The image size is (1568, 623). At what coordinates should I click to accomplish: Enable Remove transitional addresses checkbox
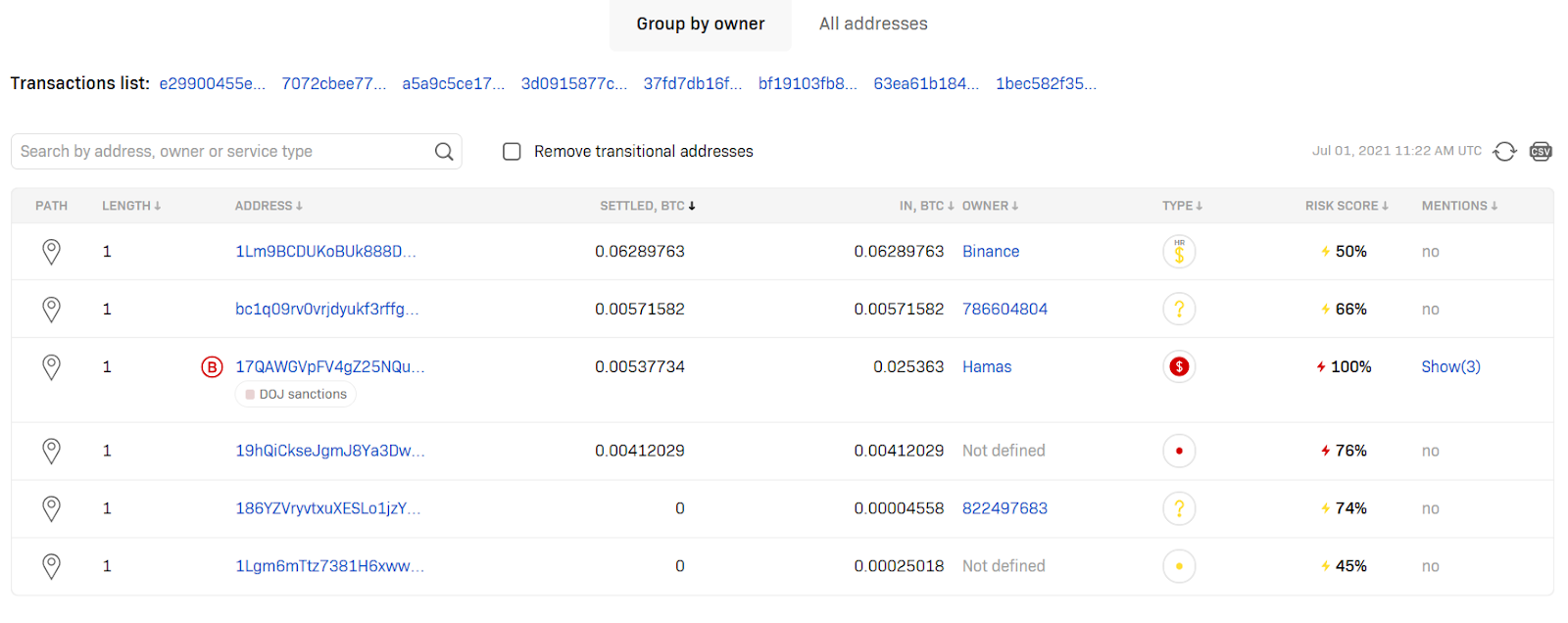512,152
